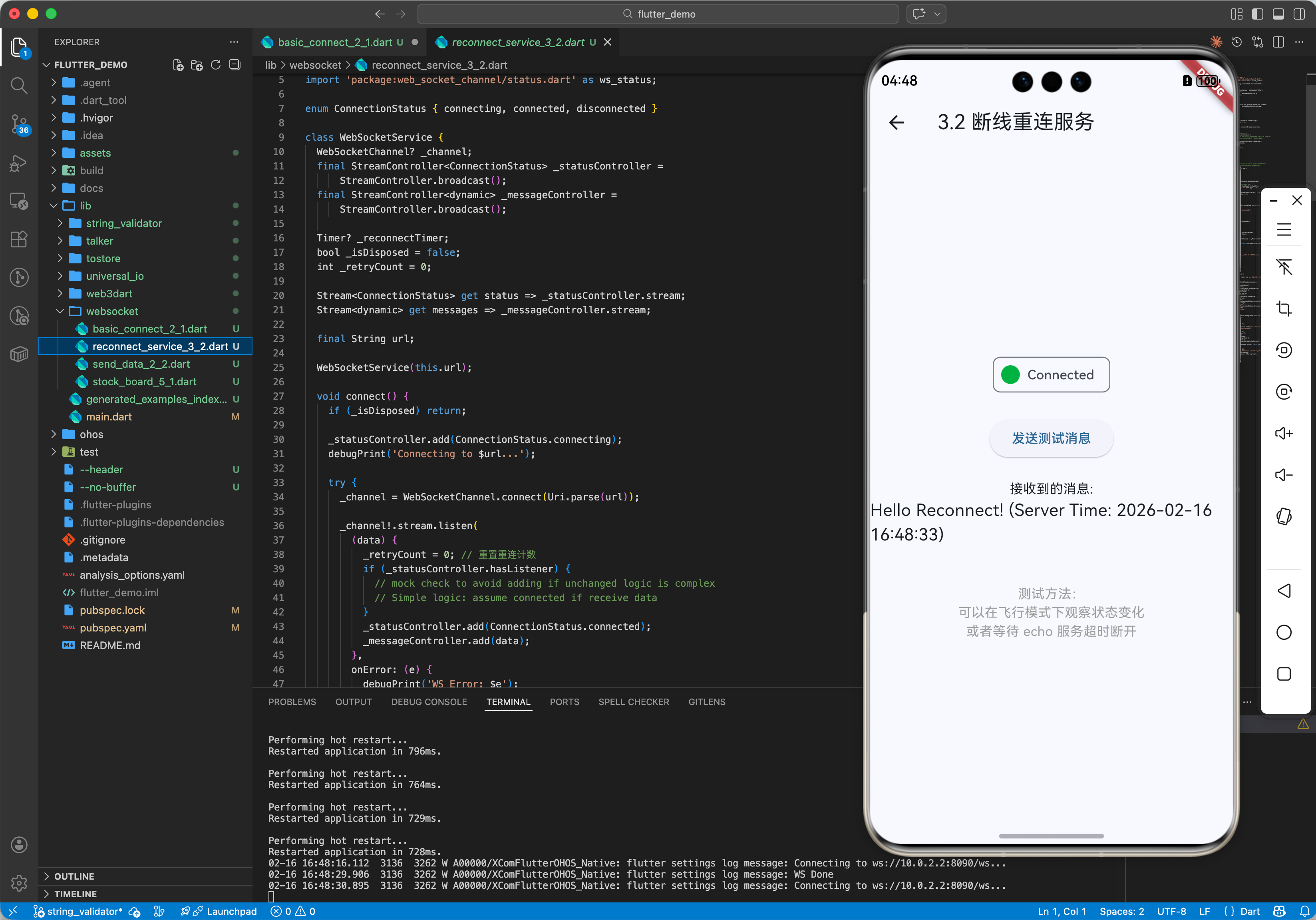Switch to the DEBUG CONSOLE panel tab
The image size is (1316, 920).
(429, 702)
